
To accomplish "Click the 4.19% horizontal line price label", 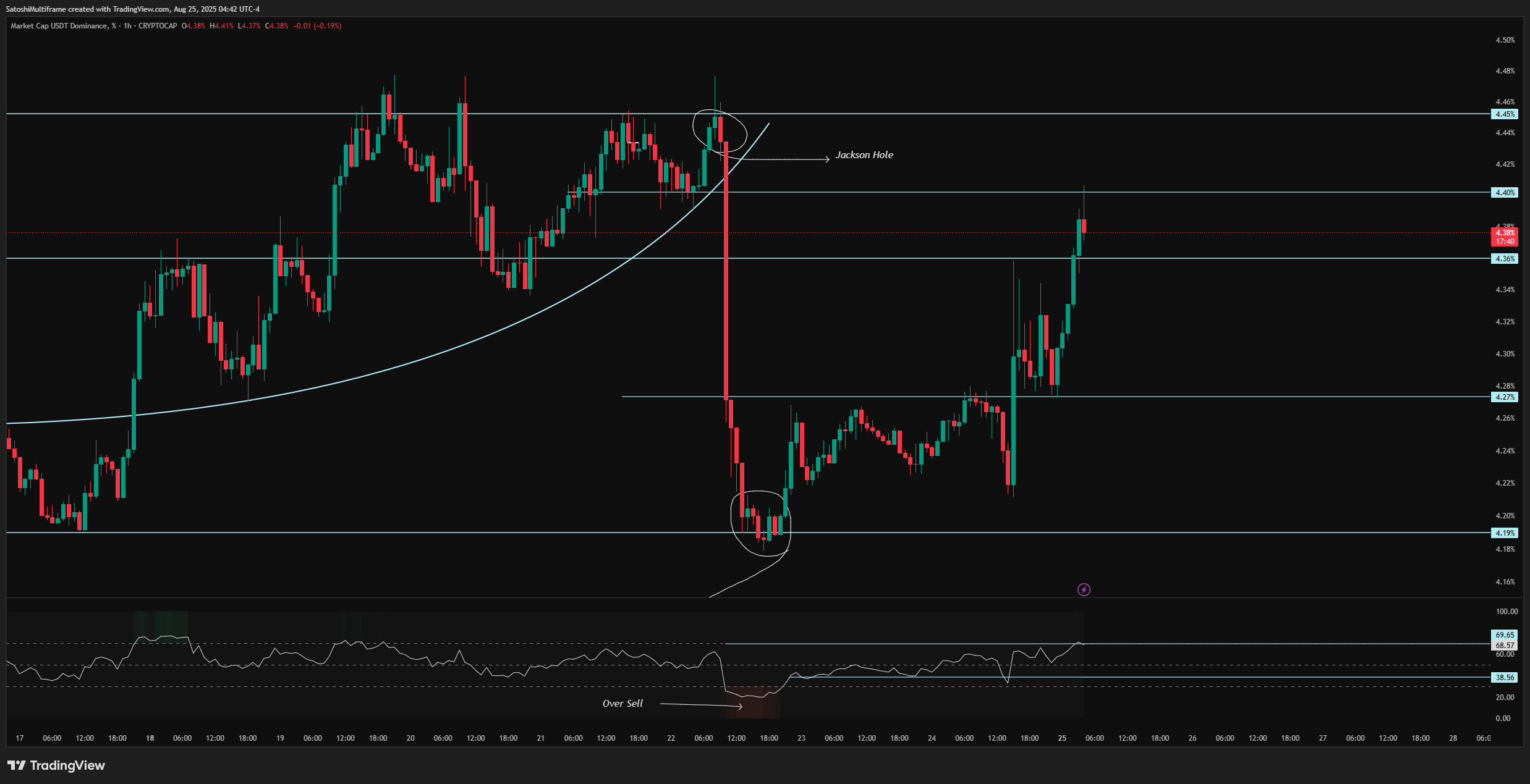I will pos(1505,533).
